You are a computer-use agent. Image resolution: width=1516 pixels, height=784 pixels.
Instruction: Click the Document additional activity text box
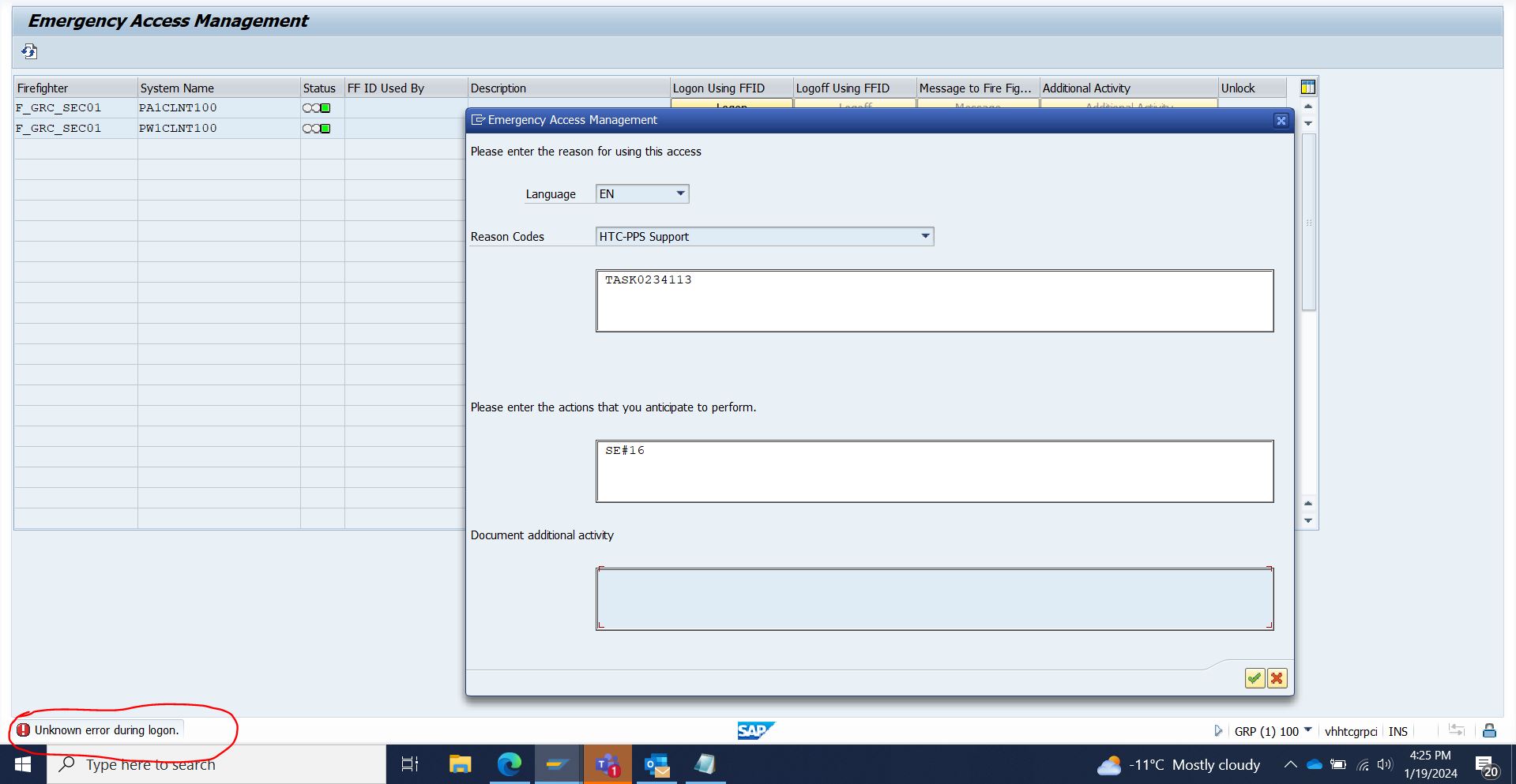935,598
